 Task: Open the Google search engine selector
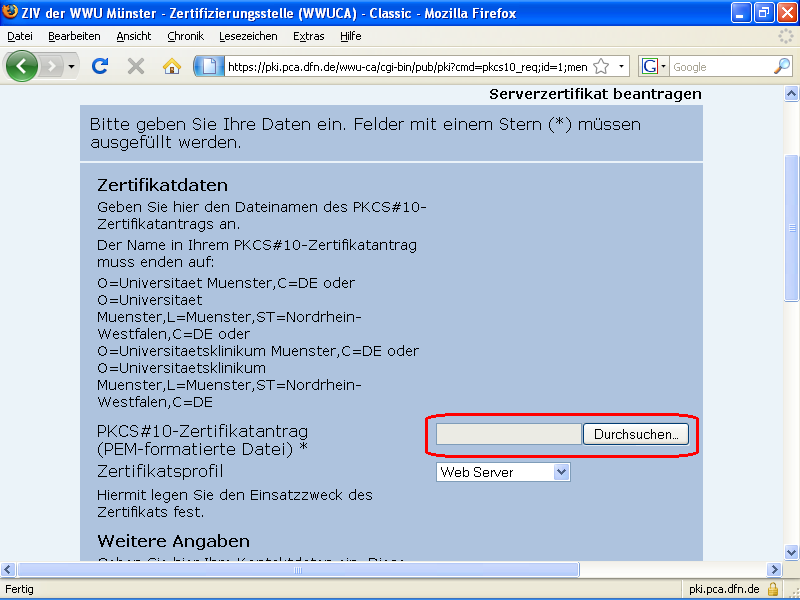654,66
